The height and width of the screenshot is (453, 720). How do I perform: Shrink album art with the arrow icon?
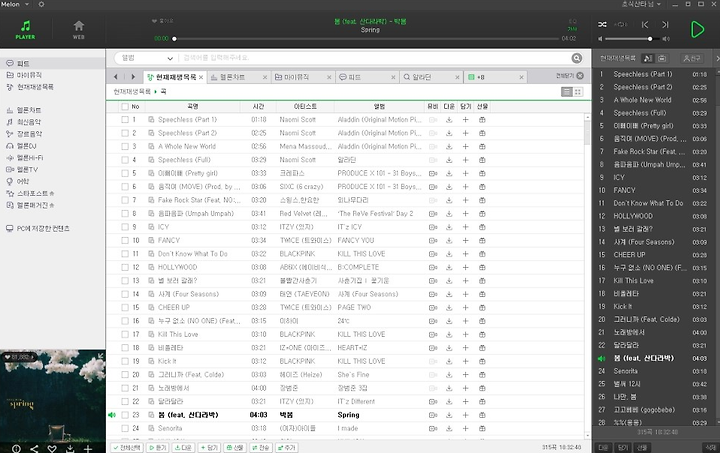coord(100,356)
